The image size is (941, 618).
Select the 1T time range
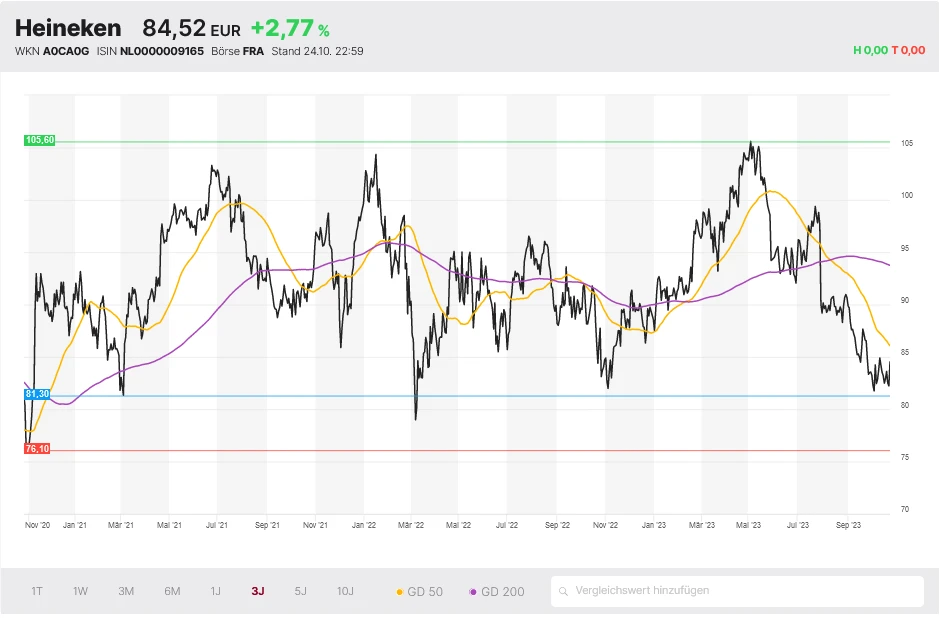click(37, 591)
